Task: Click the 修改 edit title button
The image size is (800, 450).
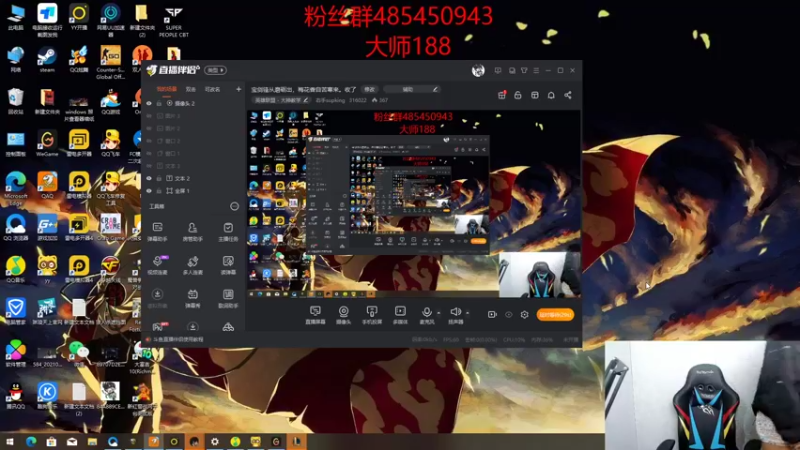Action: 370,89
